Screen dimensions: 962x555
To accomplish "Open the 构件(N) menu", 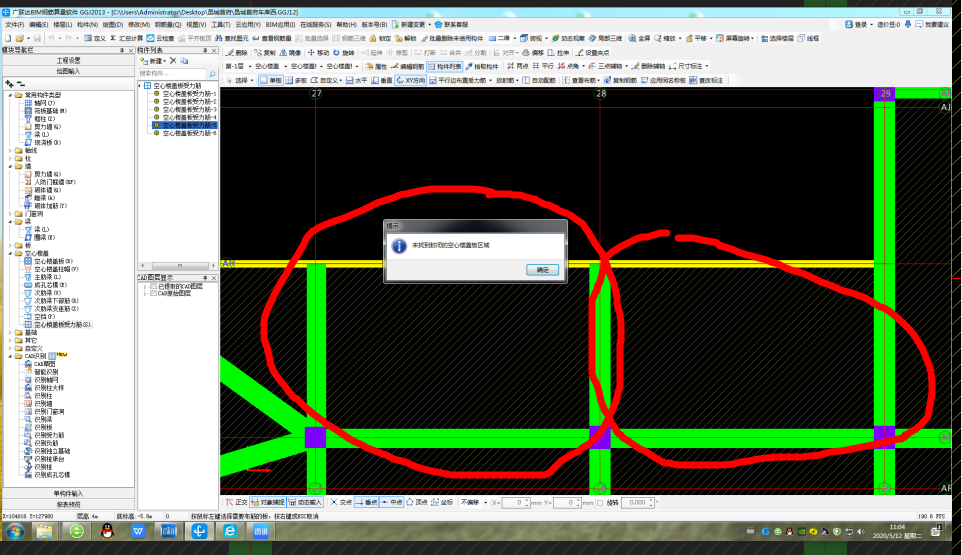I will point(87,25).
